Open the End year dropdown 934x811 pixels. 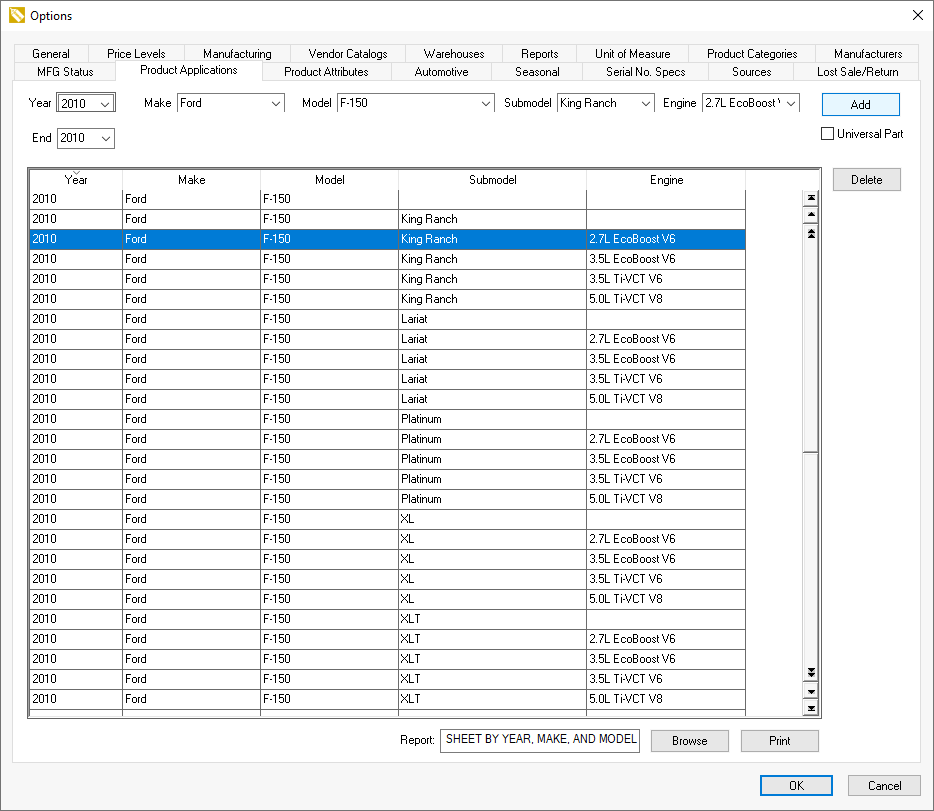(104, 138)
